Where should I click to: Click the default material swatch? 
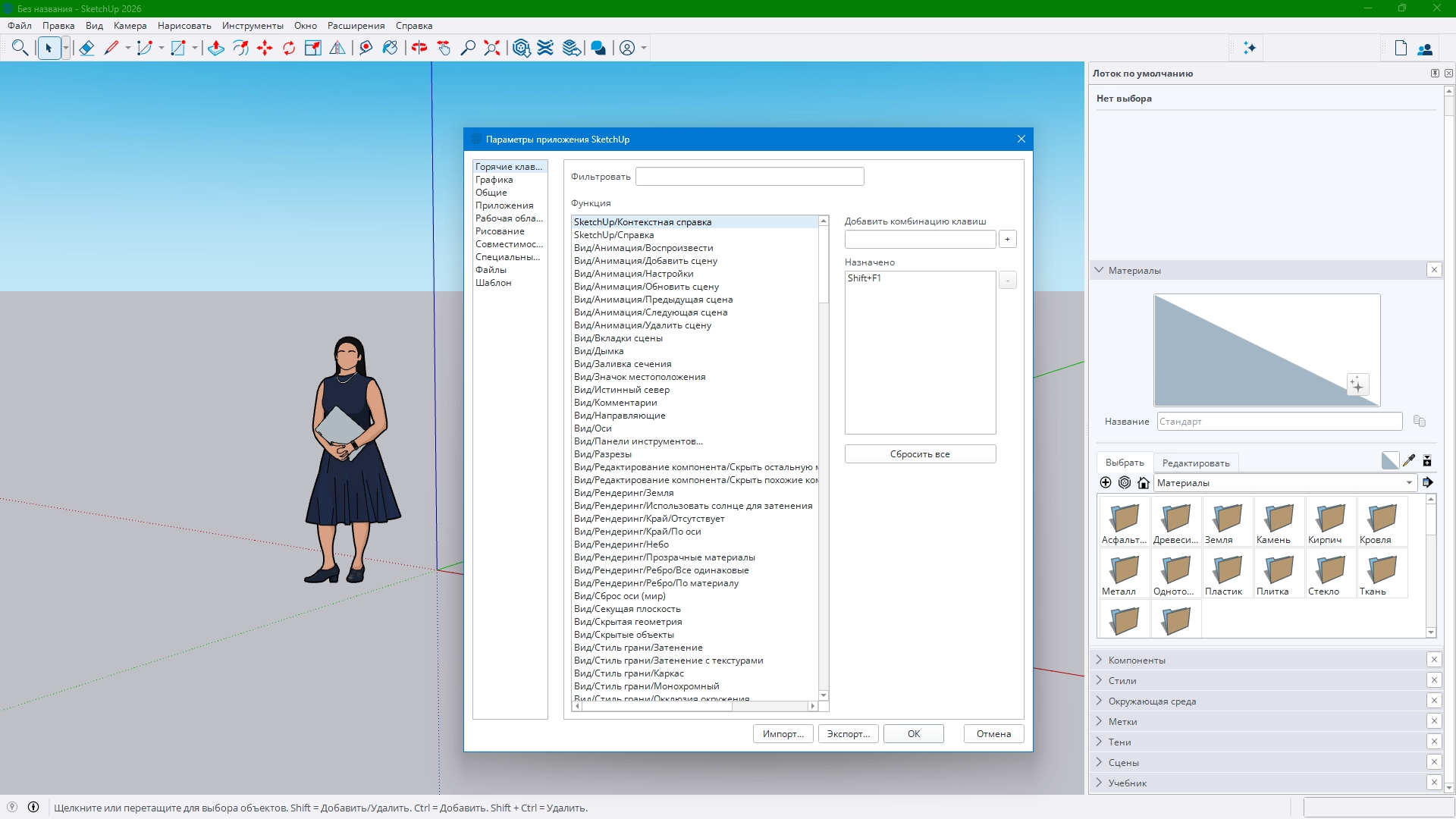1390,460
